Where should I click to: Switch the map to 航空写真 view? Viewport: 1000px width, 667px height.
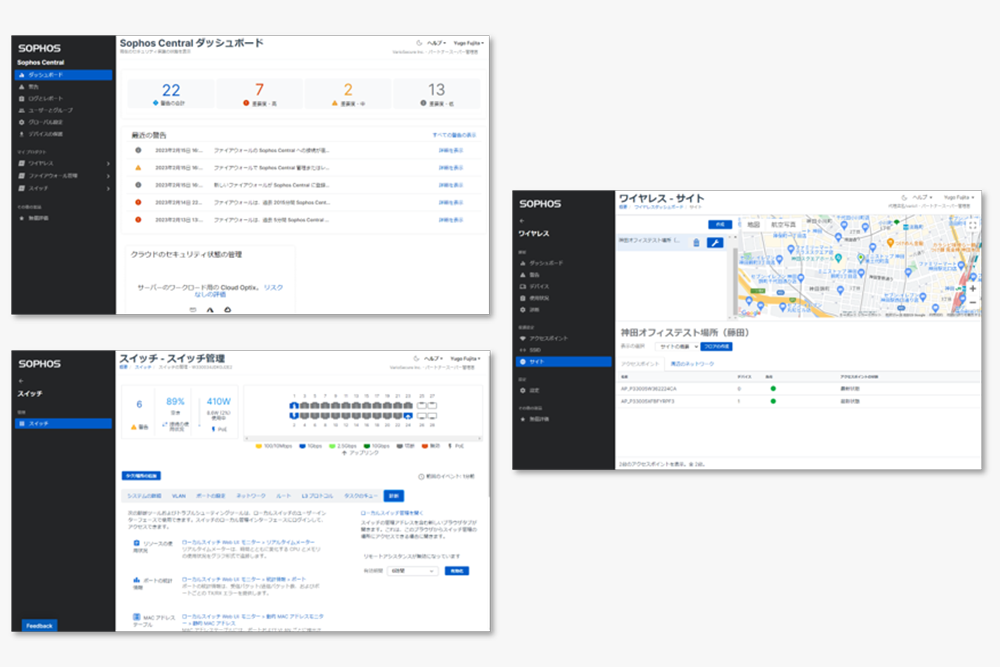784,224
